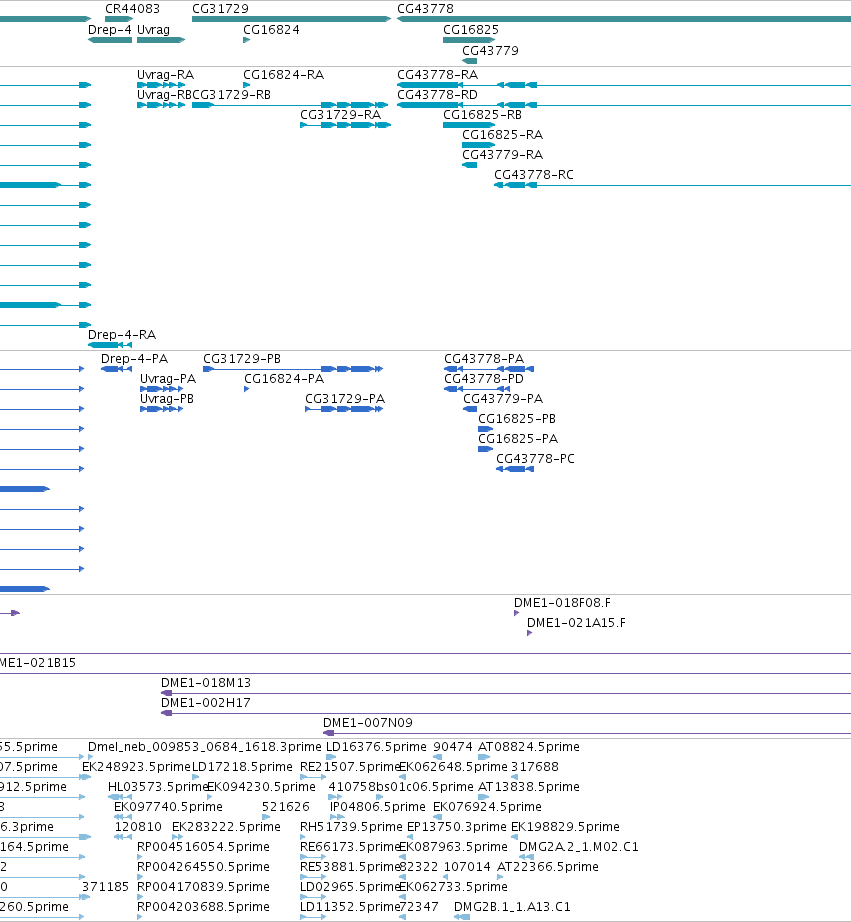Screen dimensions: 851x922
Task: Click the EK248923.5prime EST label
Action: pos(136,767)
